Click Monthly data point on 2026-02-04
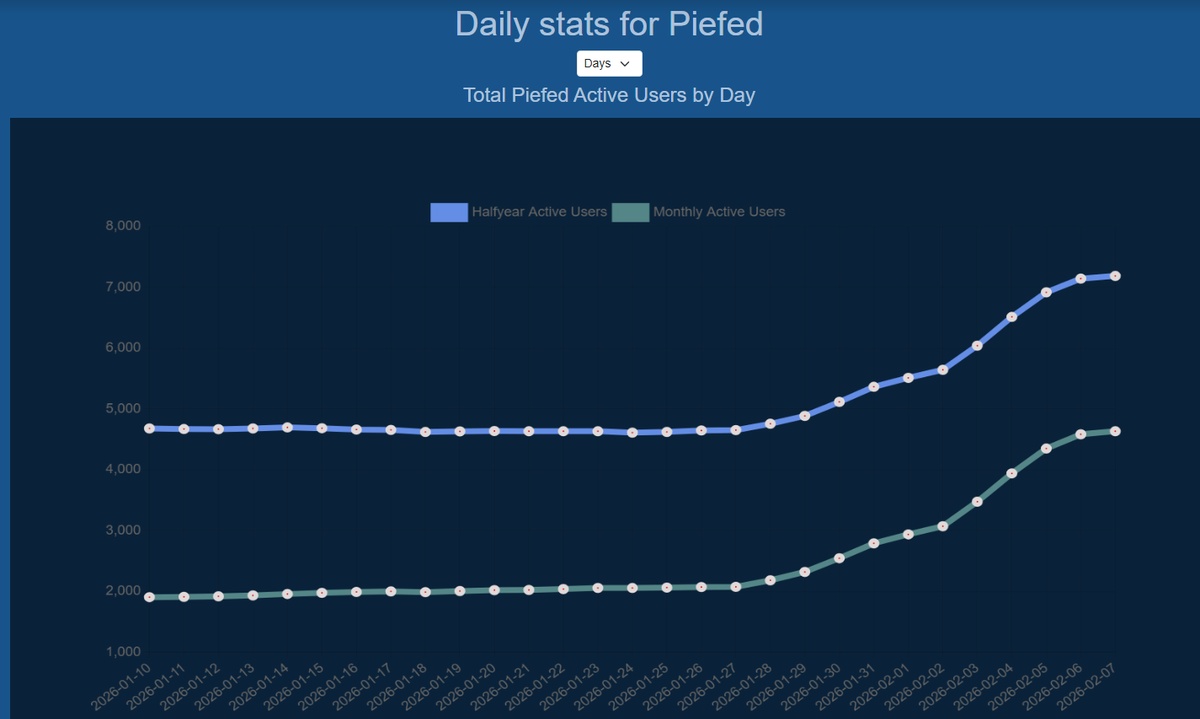 click(1012, 473)
